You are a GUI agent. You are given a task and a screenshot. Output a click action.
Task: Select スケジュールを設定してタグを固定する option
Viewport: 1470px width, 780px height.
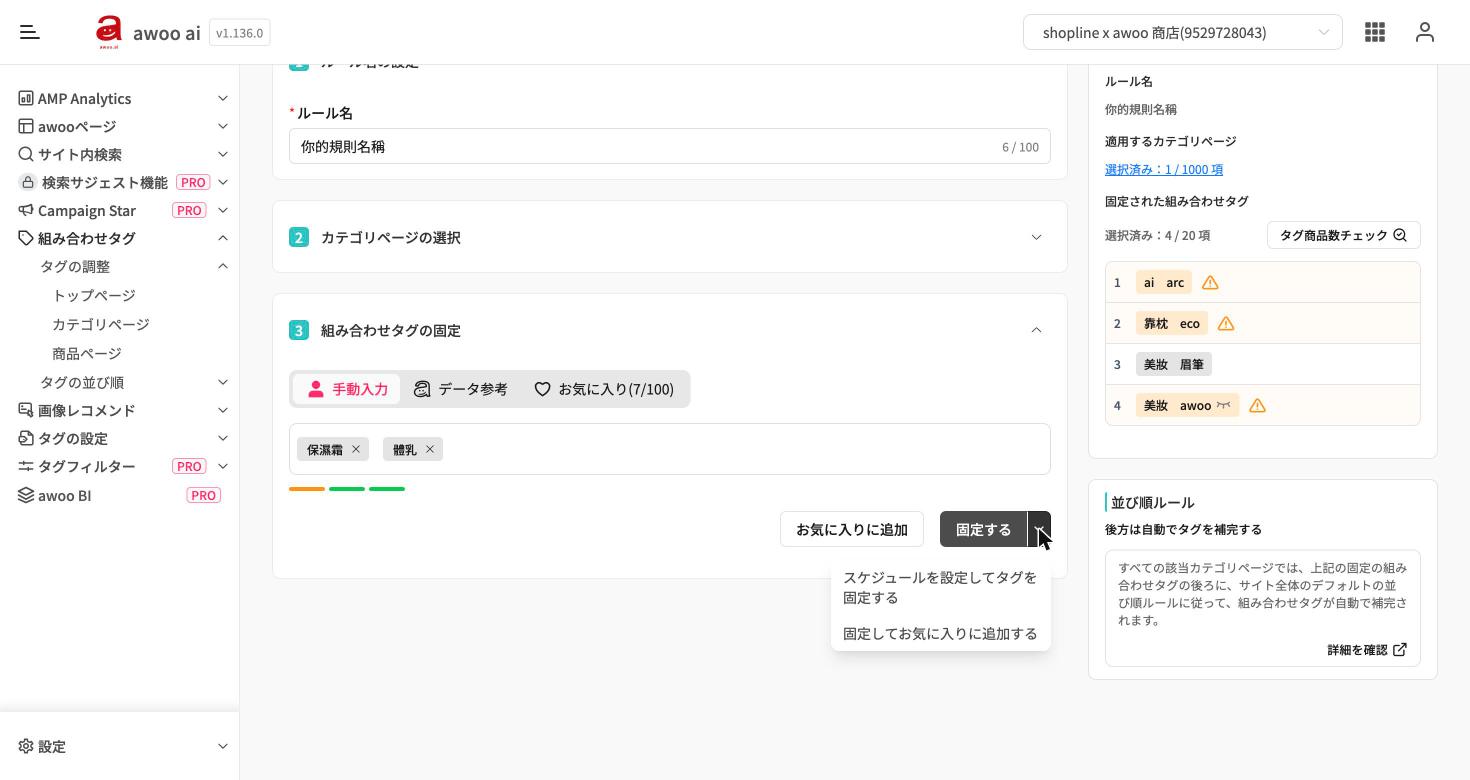click(x=941, y=587)
